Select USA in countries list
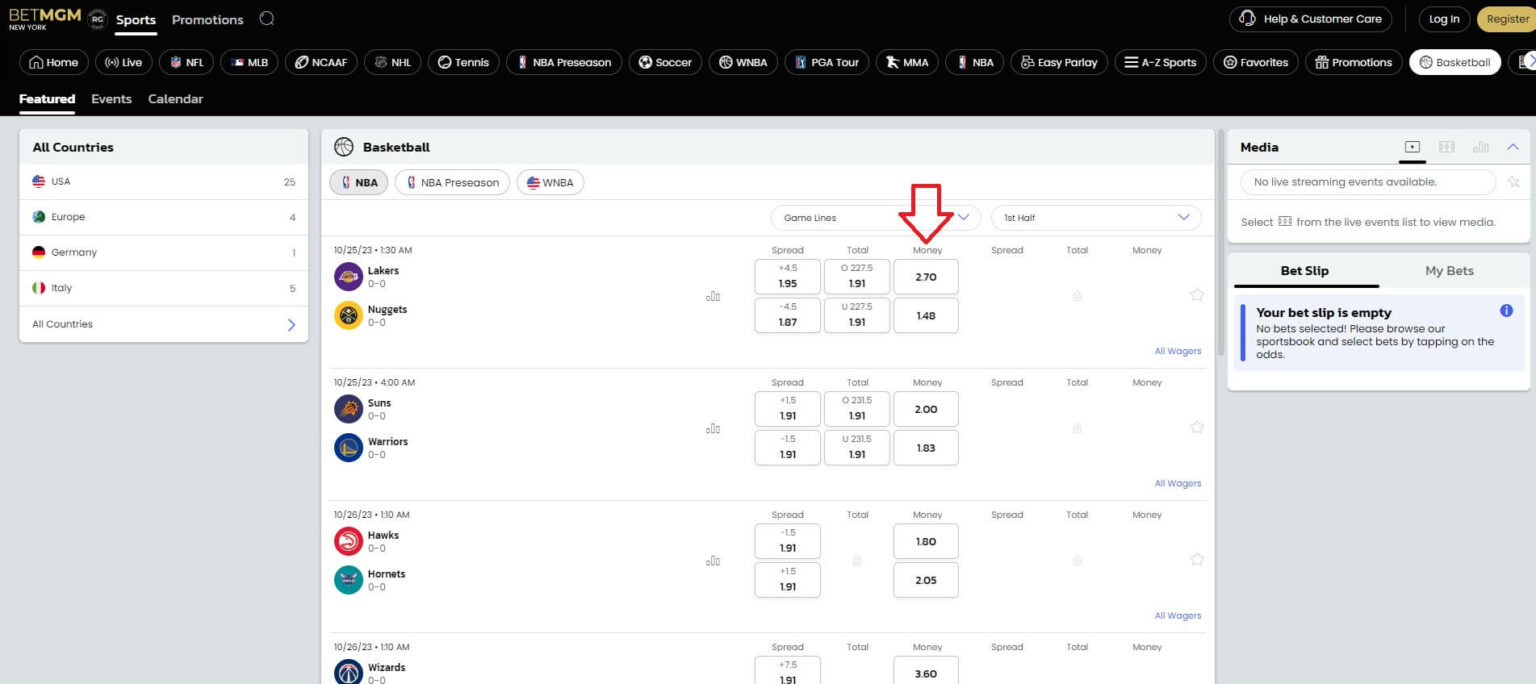Screen dimensions: 1536x684 pos(164,182)
